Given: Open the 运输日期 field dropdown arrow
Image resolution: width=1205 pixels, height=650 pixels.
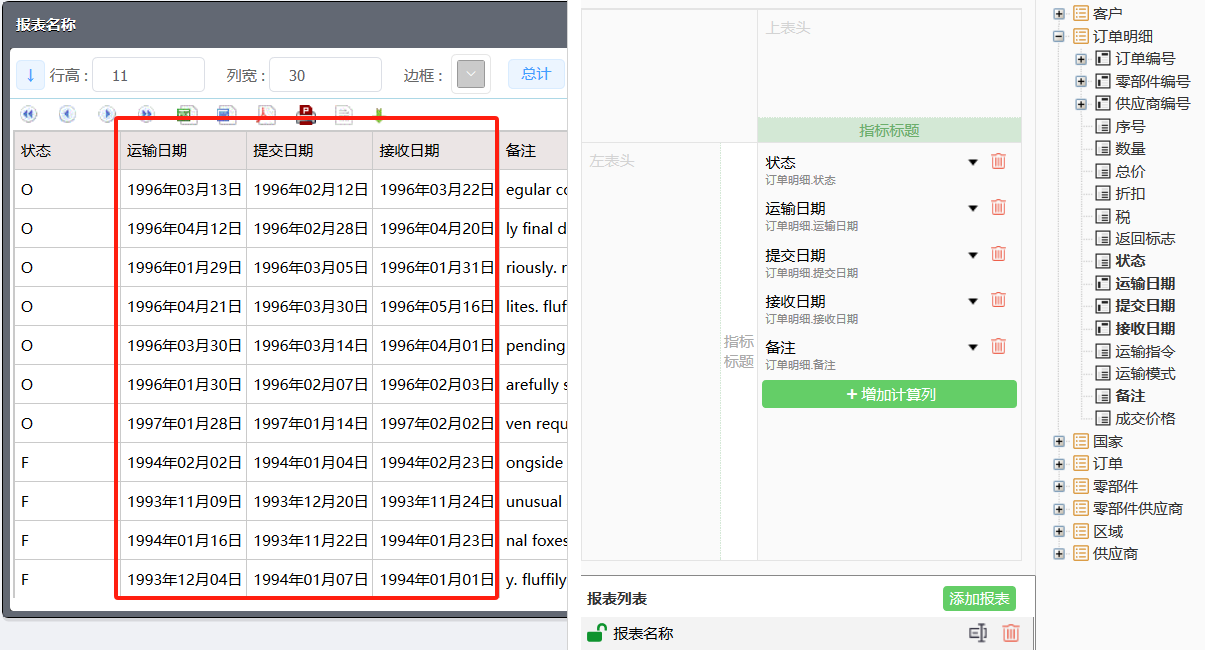Looking at the screenshot, I should pyautogui.click(x=973, y=209).
